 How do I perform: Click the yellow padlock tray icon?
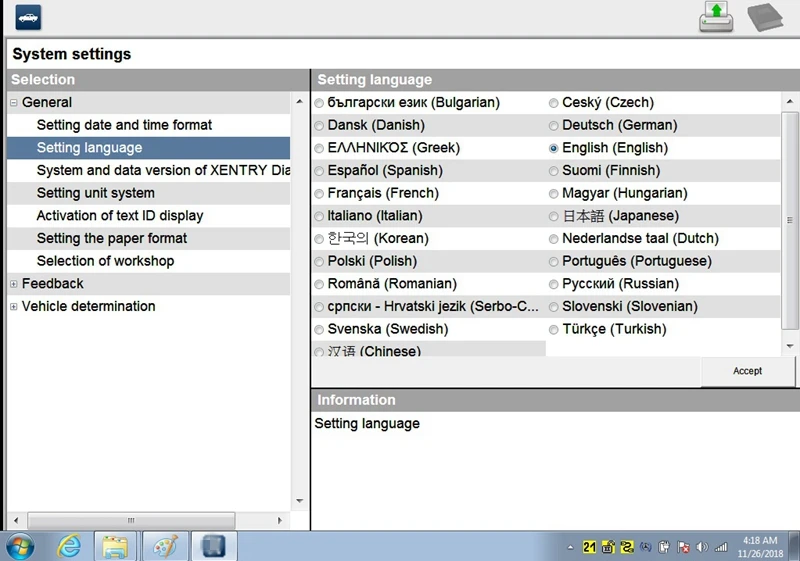click(608, 547)
